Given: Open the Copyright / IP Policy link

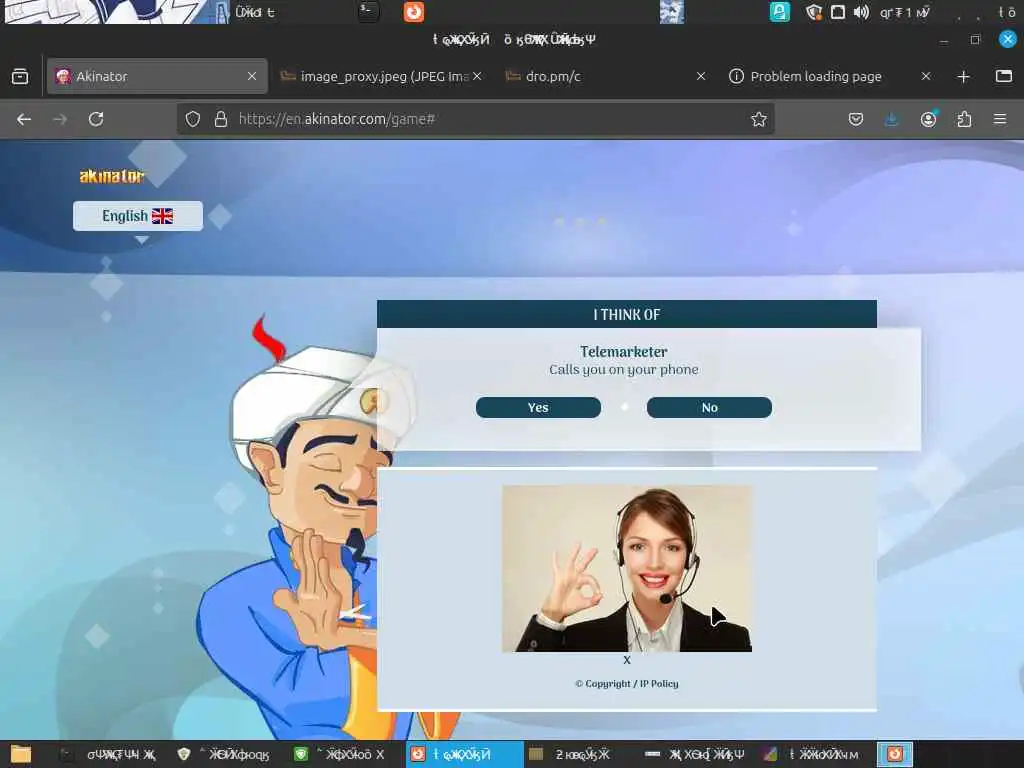Looking at the screenshot, I should pos(627,684).
